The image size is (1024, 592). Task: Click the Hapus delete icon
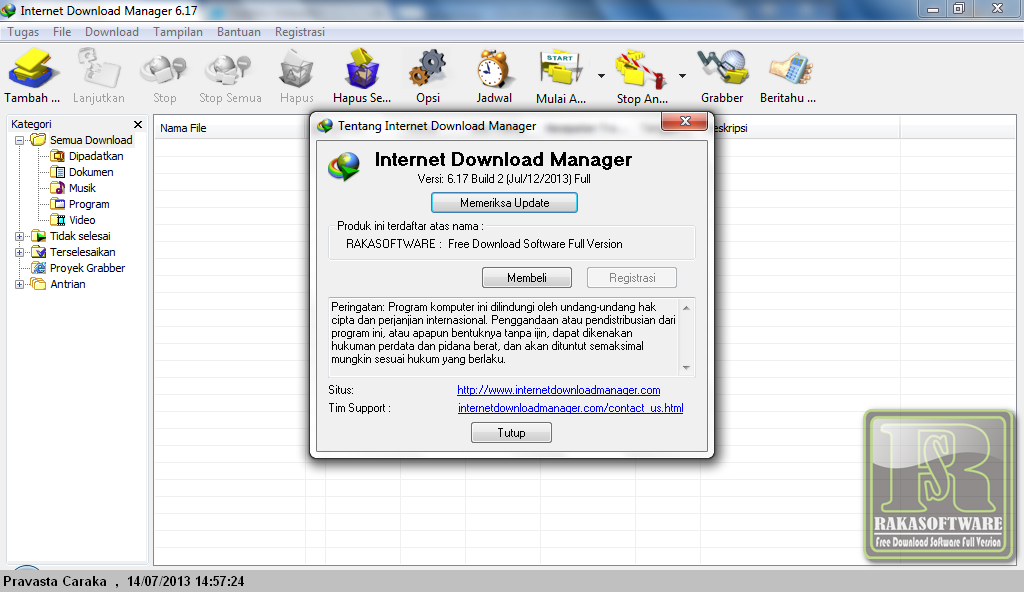click(x=296, y=69)
